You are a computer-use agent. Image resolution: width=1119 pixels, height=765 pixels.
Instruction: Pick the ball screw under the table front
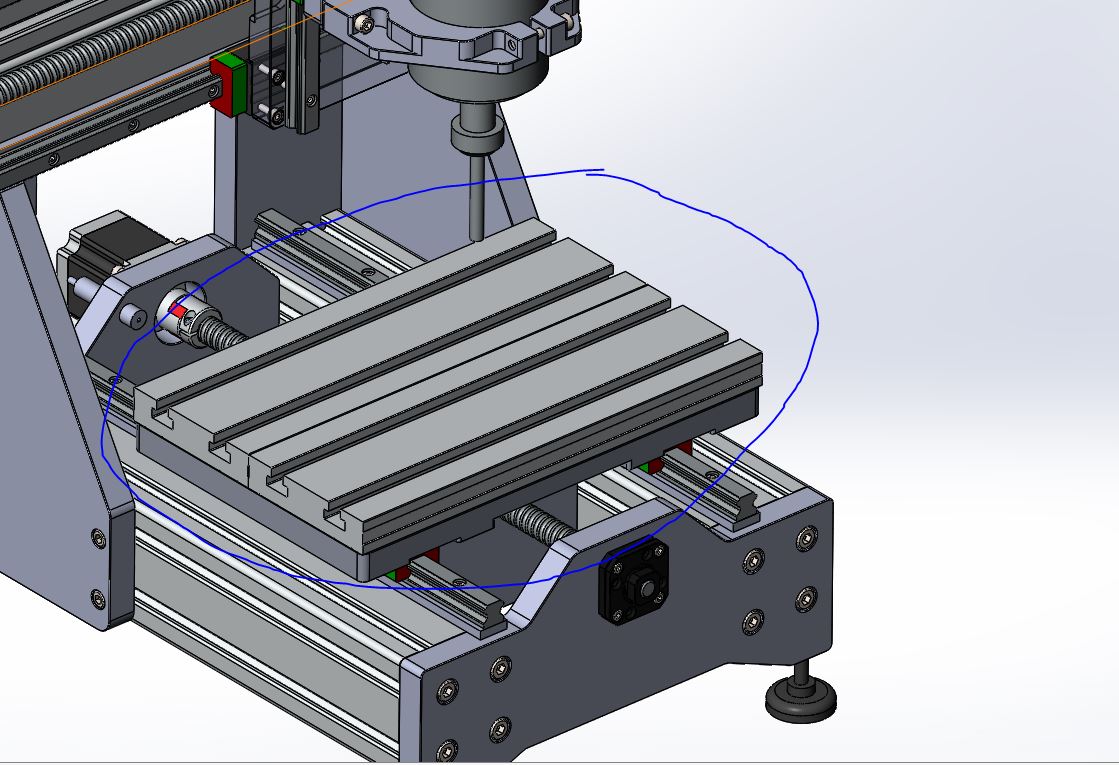click(x=537, y=524)
